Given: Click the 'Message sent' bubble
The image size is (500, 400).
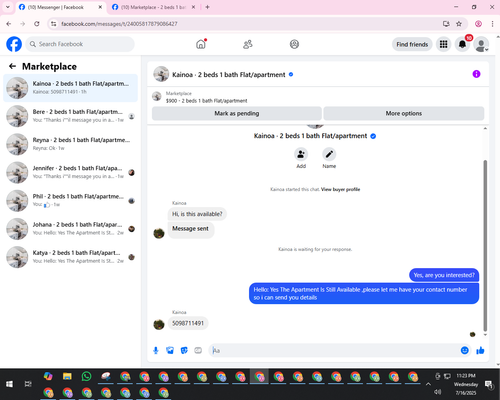Looking at the screenshot, I should pyautogui.click(x=190, y=229).
